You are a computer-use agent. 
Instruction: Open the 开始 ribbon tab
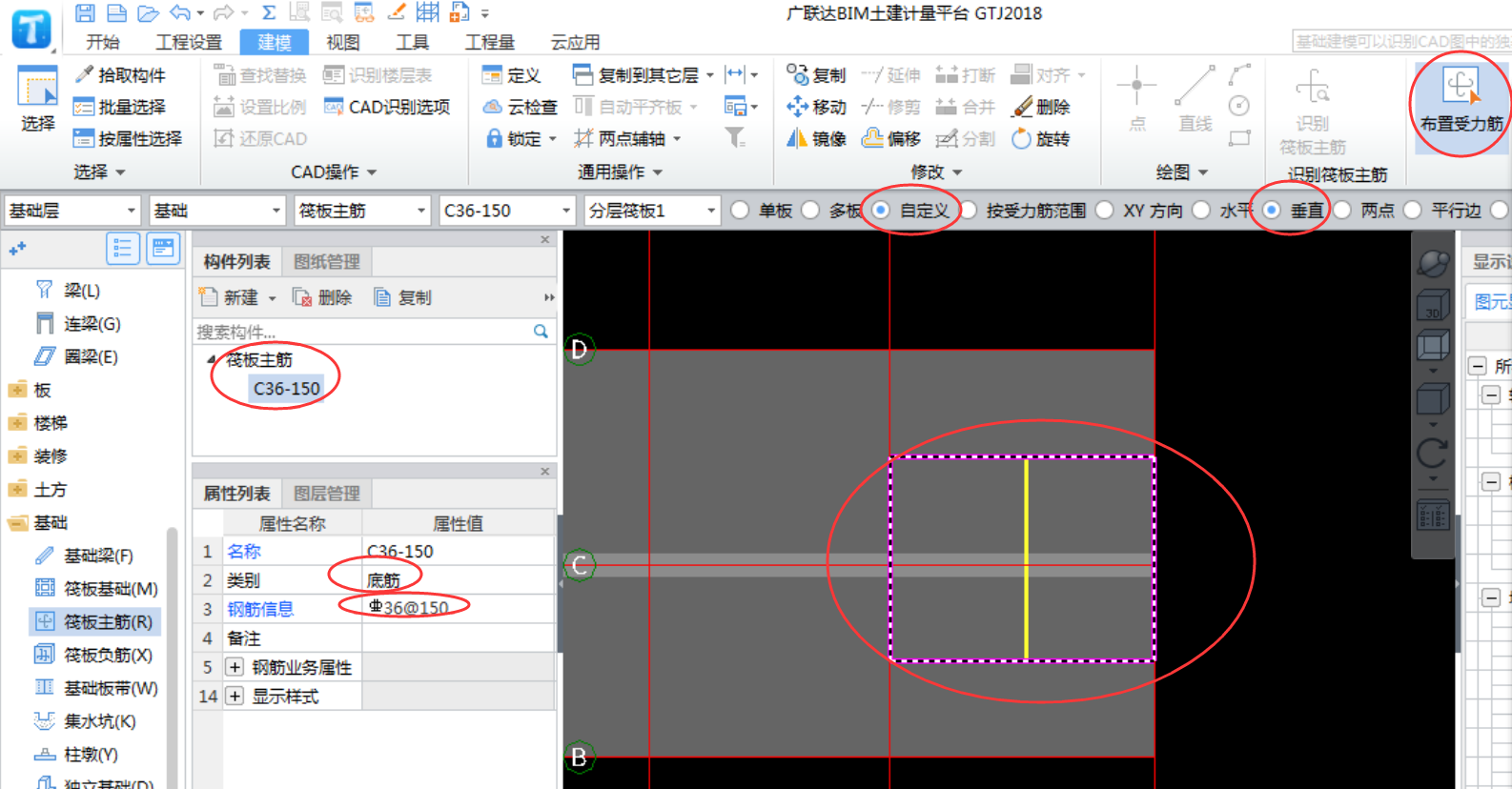[x=102, y=42]
